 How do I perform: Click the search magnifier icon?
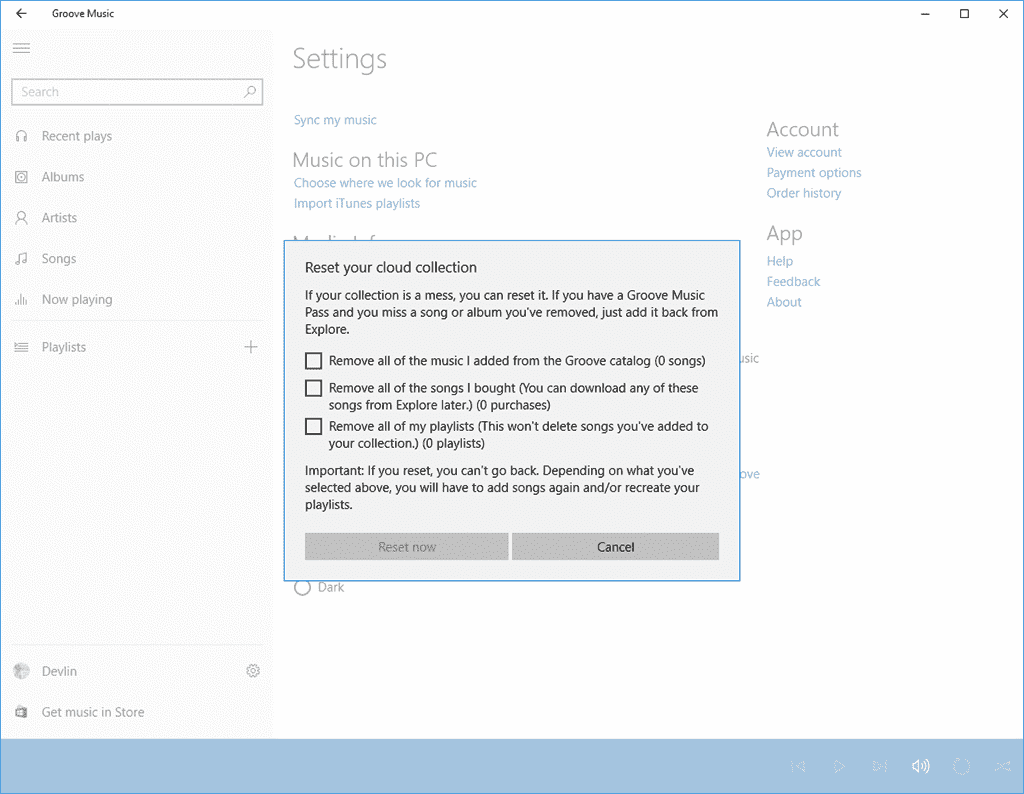click(x=250, y=92)
